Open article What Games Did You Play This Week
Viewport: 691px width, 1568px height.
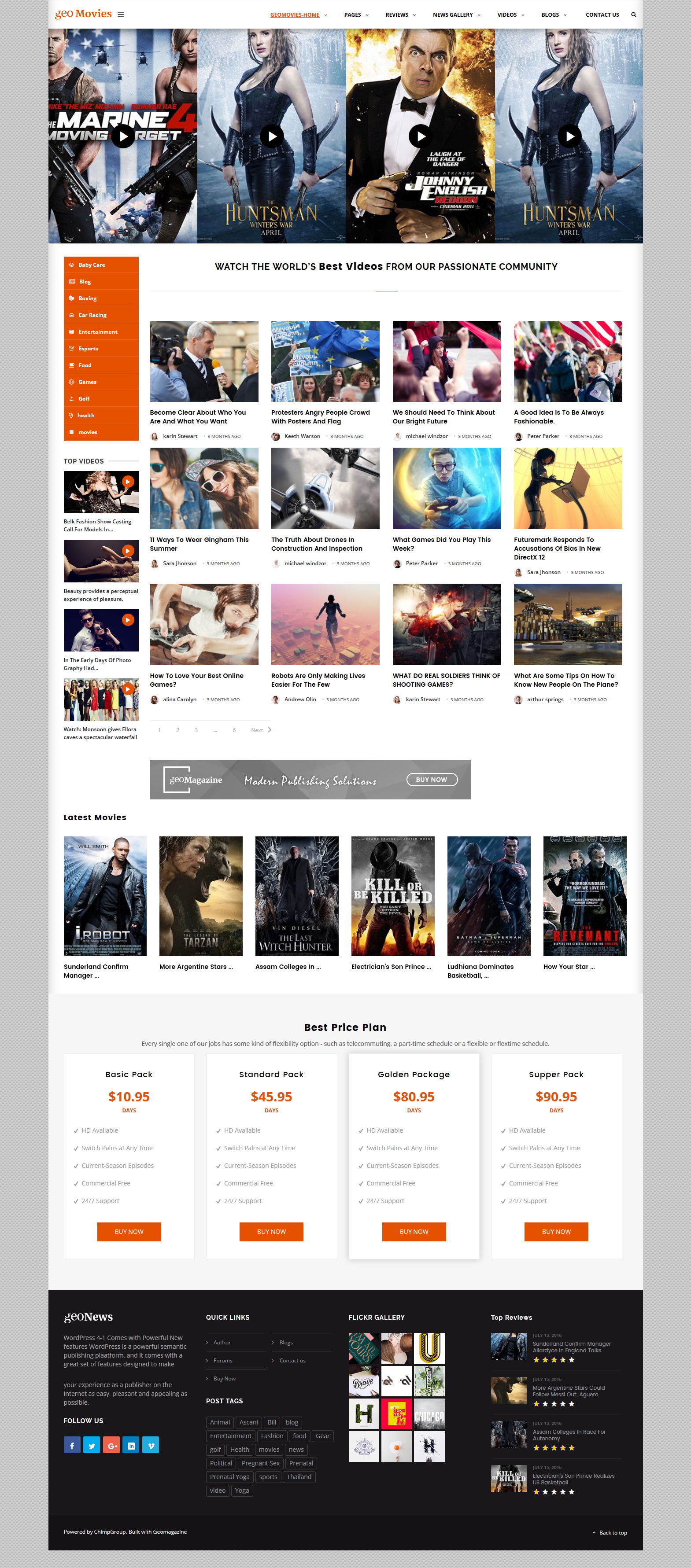tap(441, 544)
